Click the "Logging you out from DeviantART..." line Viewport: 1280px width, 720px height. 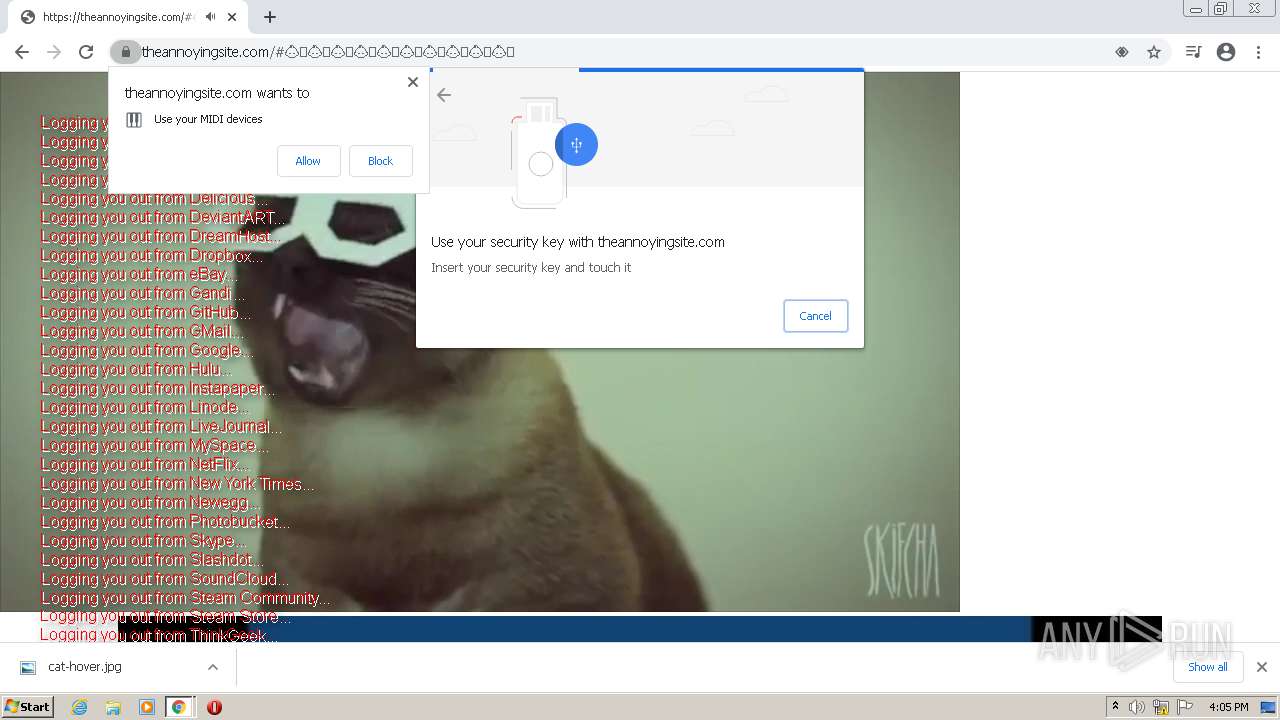pyautogui.click(x=164, y=218)
